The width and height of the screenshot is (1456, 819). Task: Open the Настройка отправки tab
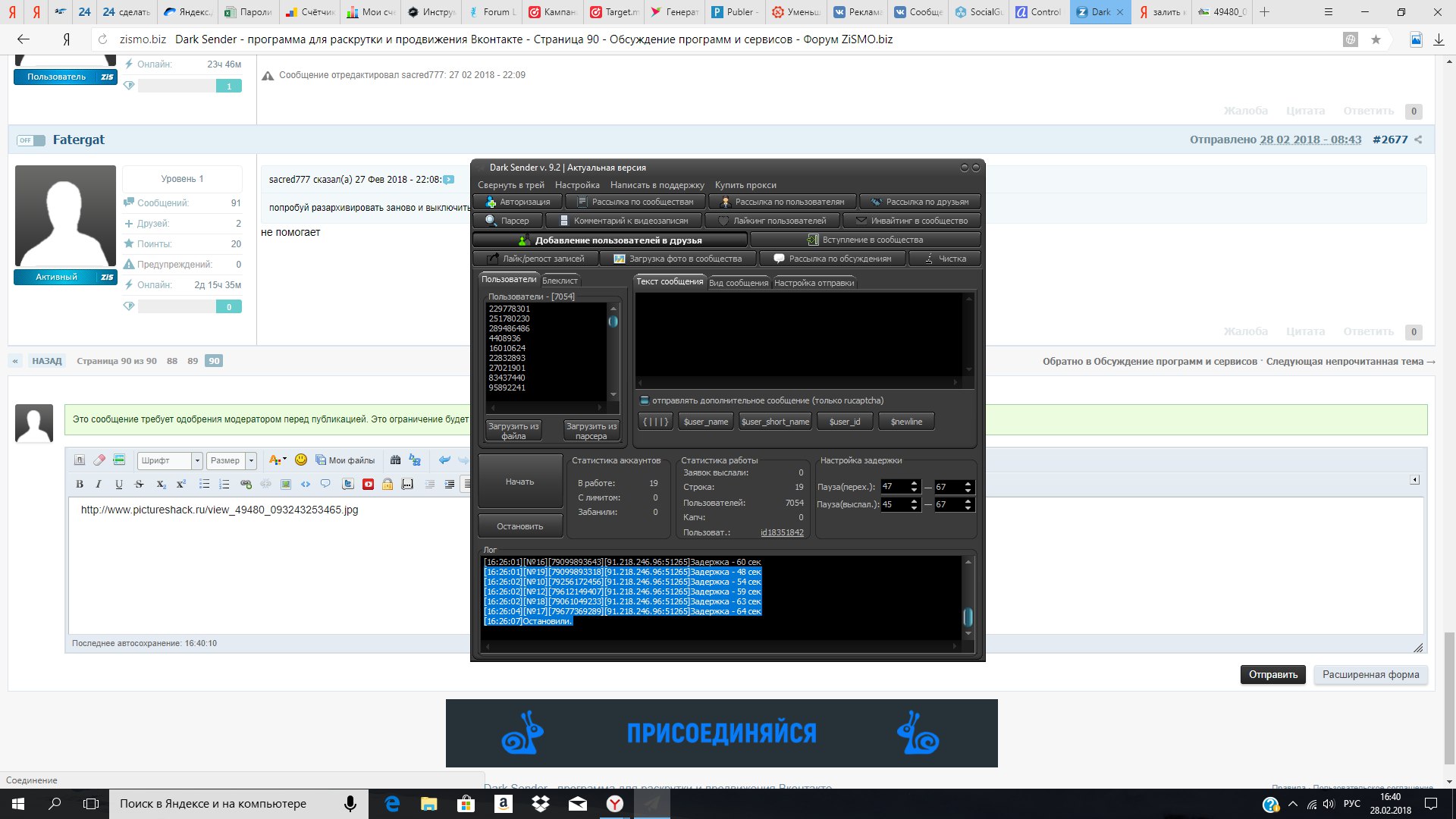(x=814, y=283)
